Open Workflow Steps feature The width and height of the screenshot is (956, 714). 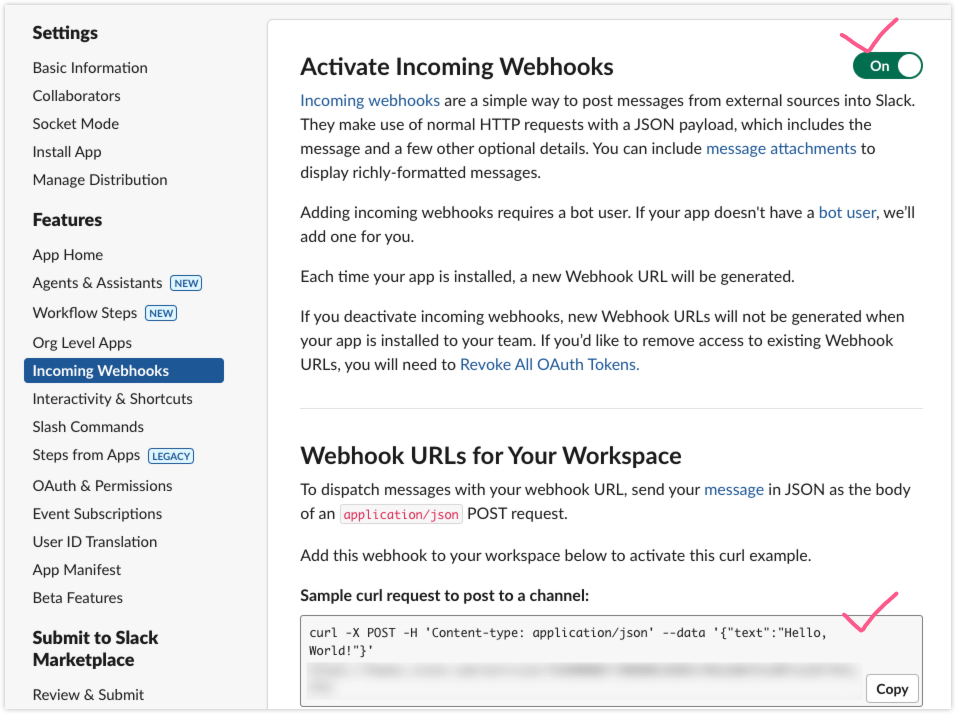point(85,313)
